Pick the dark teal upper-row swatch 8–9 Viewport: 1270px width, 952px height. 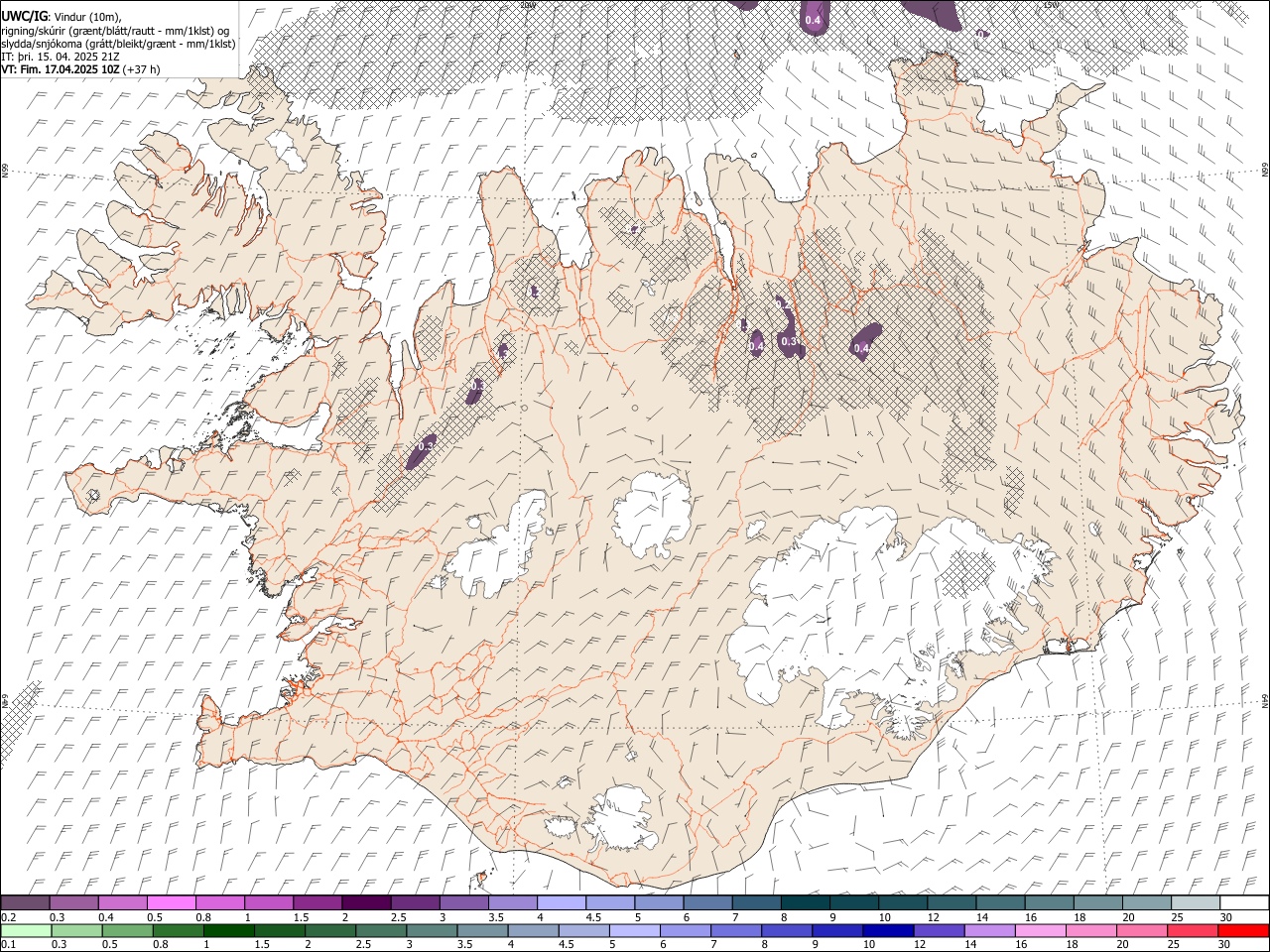tap(805, 902)
